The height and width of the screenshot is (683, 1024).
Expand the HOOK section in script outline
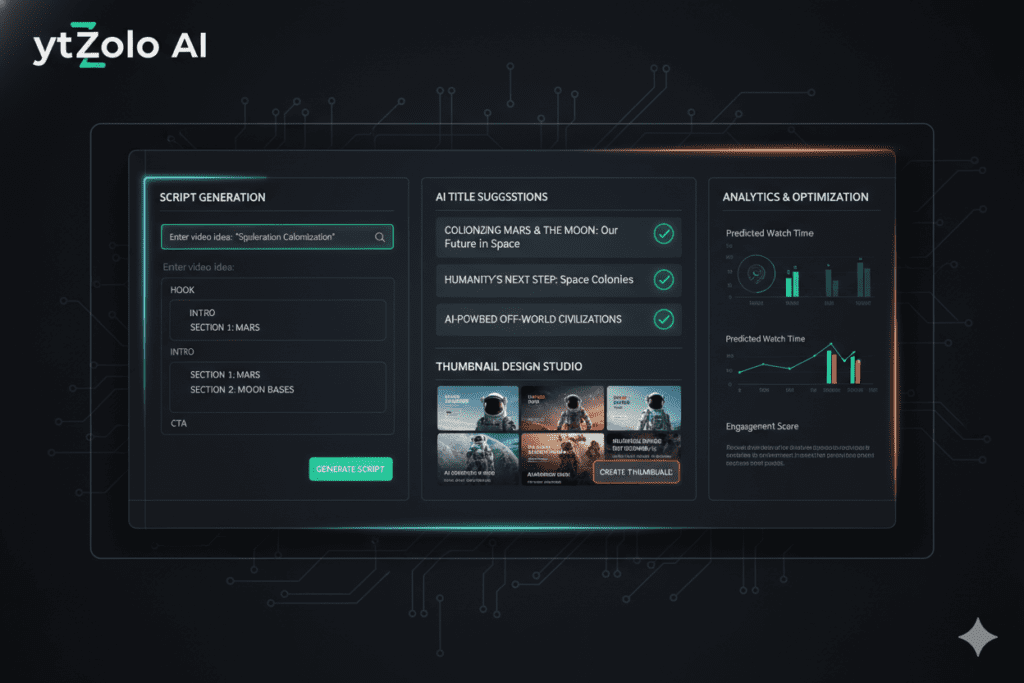pyautogui.click(x=183, y=290)
